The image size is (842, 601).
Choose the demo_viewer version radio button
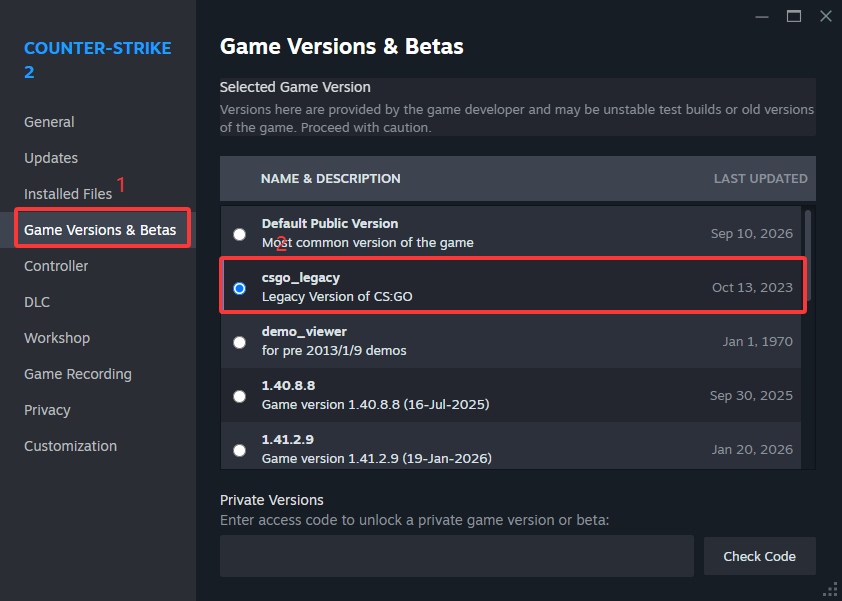tap(239, 342)
